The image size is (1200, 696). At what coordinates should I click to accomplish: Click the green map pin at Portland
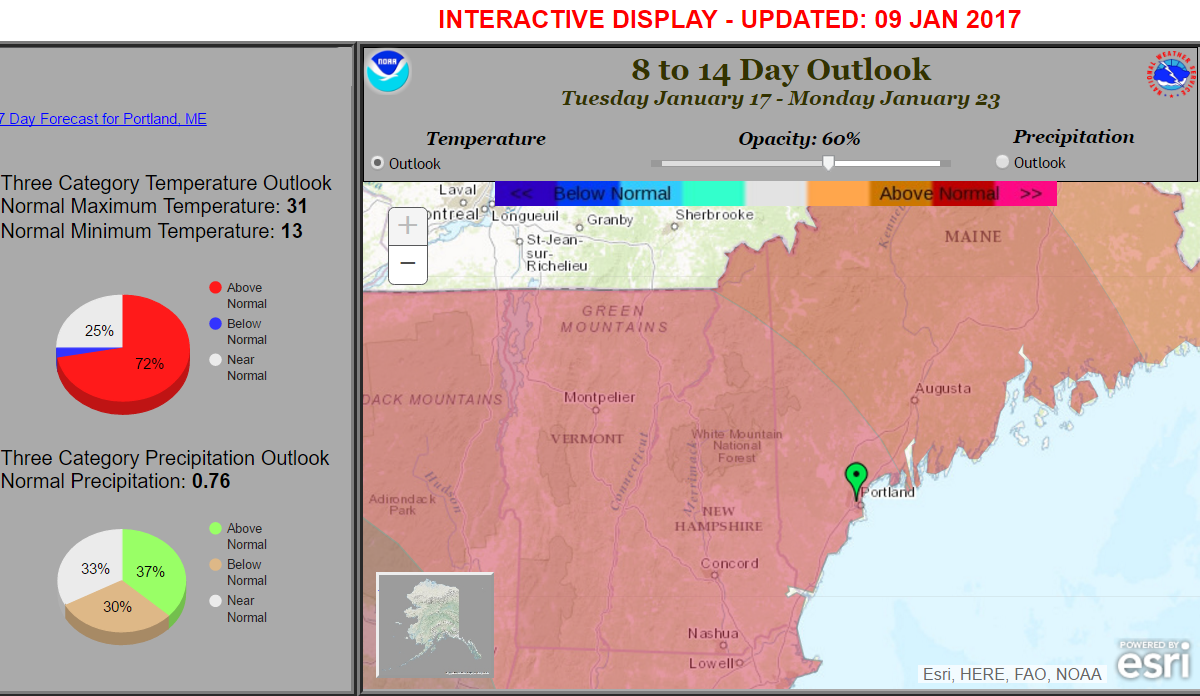pos(855,478)
